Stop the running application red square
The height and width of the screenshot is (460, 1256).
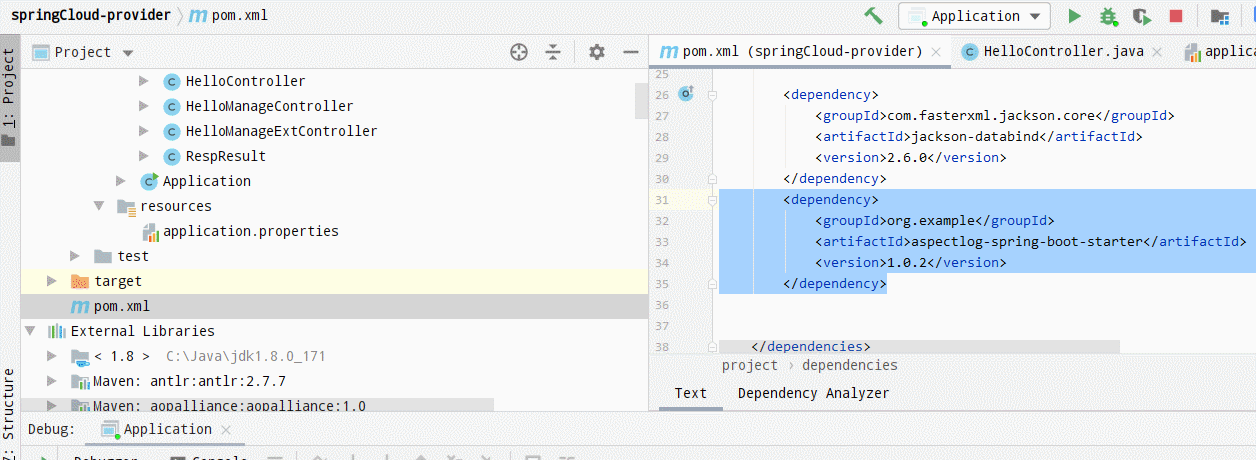pyautogui.click(x=1176, y=16)
